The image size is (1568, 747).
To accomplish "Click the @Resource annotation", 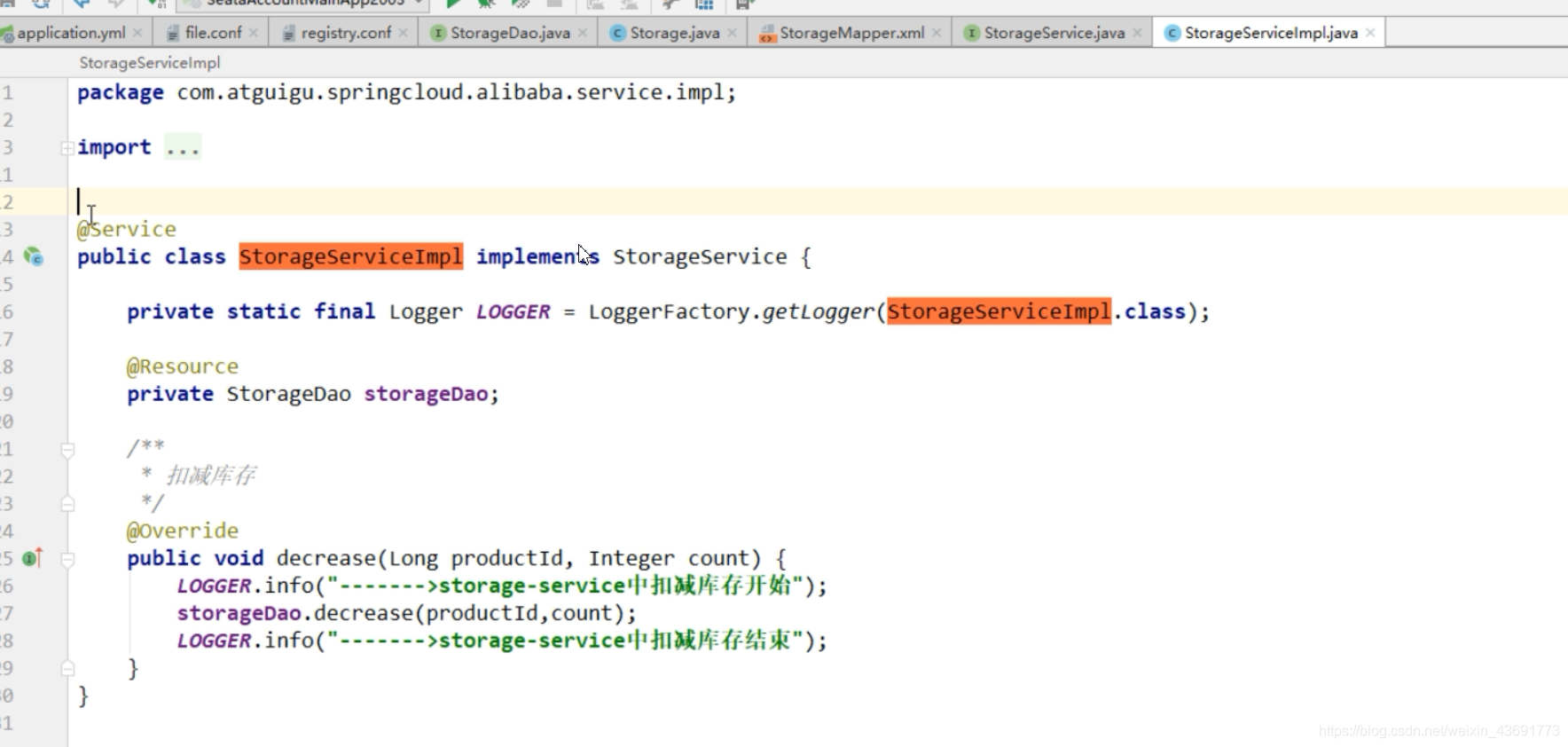I will (183, 366).
